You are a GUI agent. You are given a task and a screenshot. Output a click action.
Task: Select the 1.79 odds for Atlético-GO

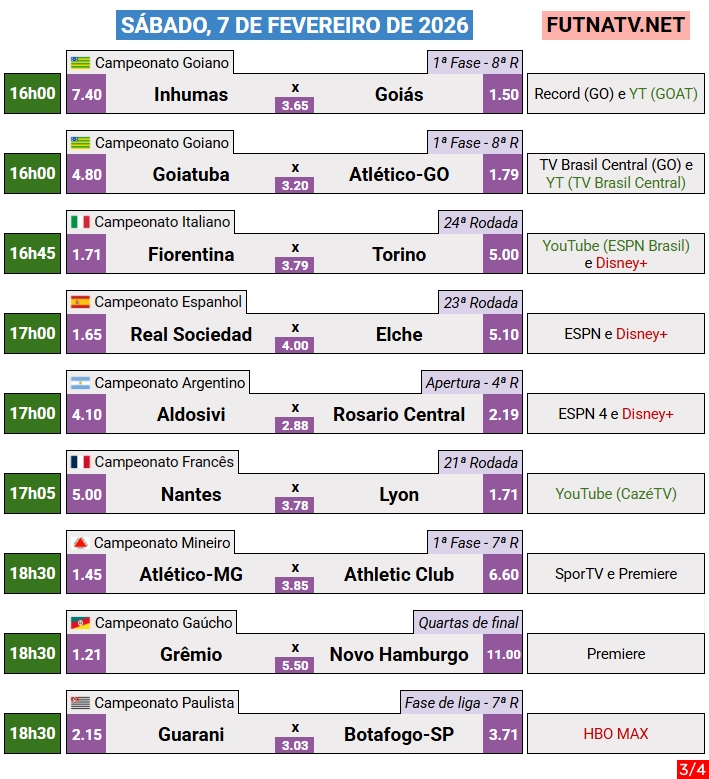point(504,175)
